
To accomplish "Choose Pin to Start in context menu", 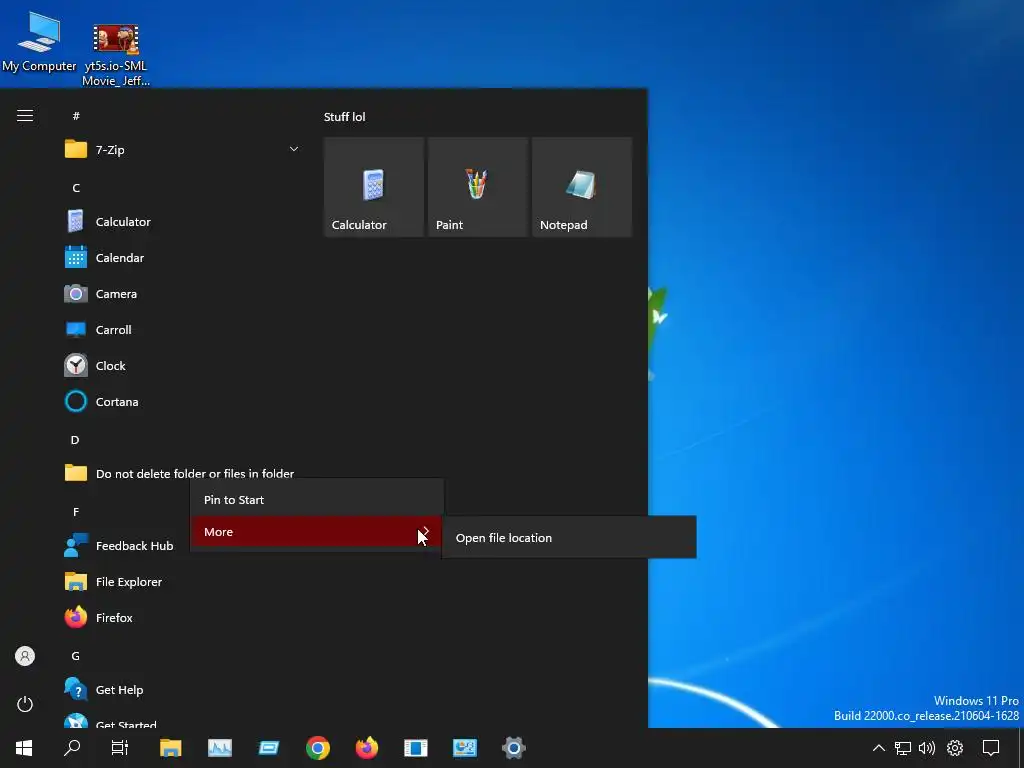I will (x=317, y=500).
